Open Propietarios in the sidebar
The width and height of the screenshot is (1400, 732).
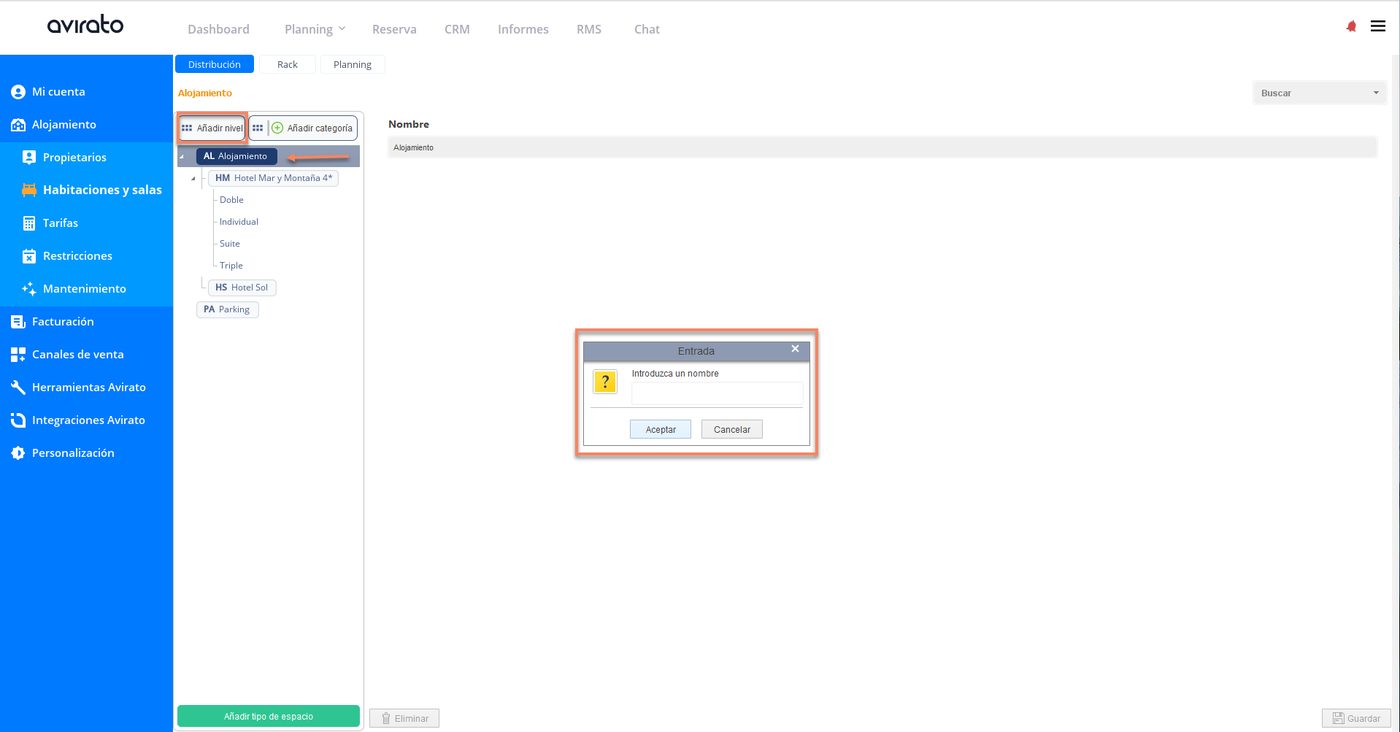[x=75, y=157]
